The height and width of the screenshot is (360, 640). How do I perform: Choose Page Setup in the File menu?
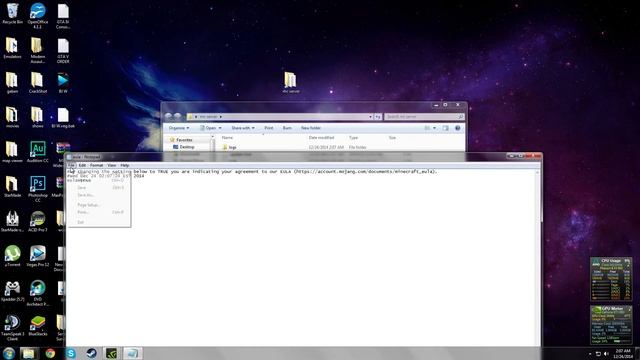coord(99,205)
